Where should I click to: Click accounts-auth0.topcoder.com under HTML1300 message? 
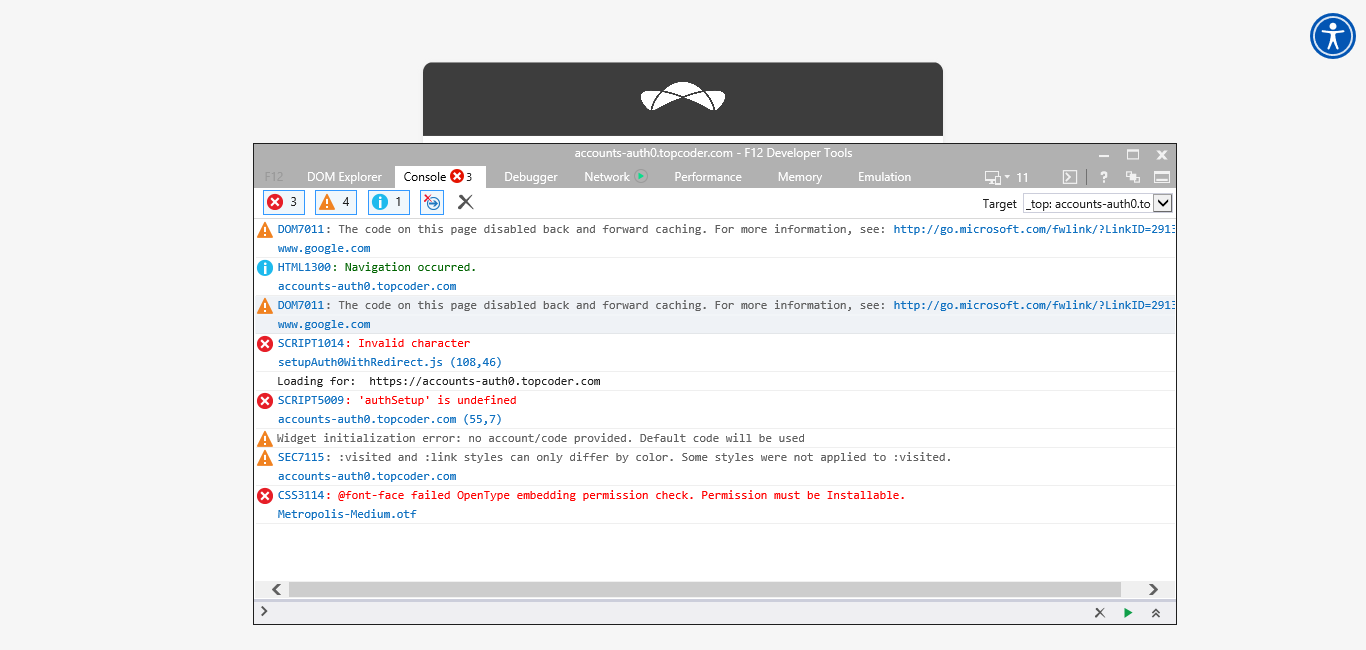click(x=367, y=286)
